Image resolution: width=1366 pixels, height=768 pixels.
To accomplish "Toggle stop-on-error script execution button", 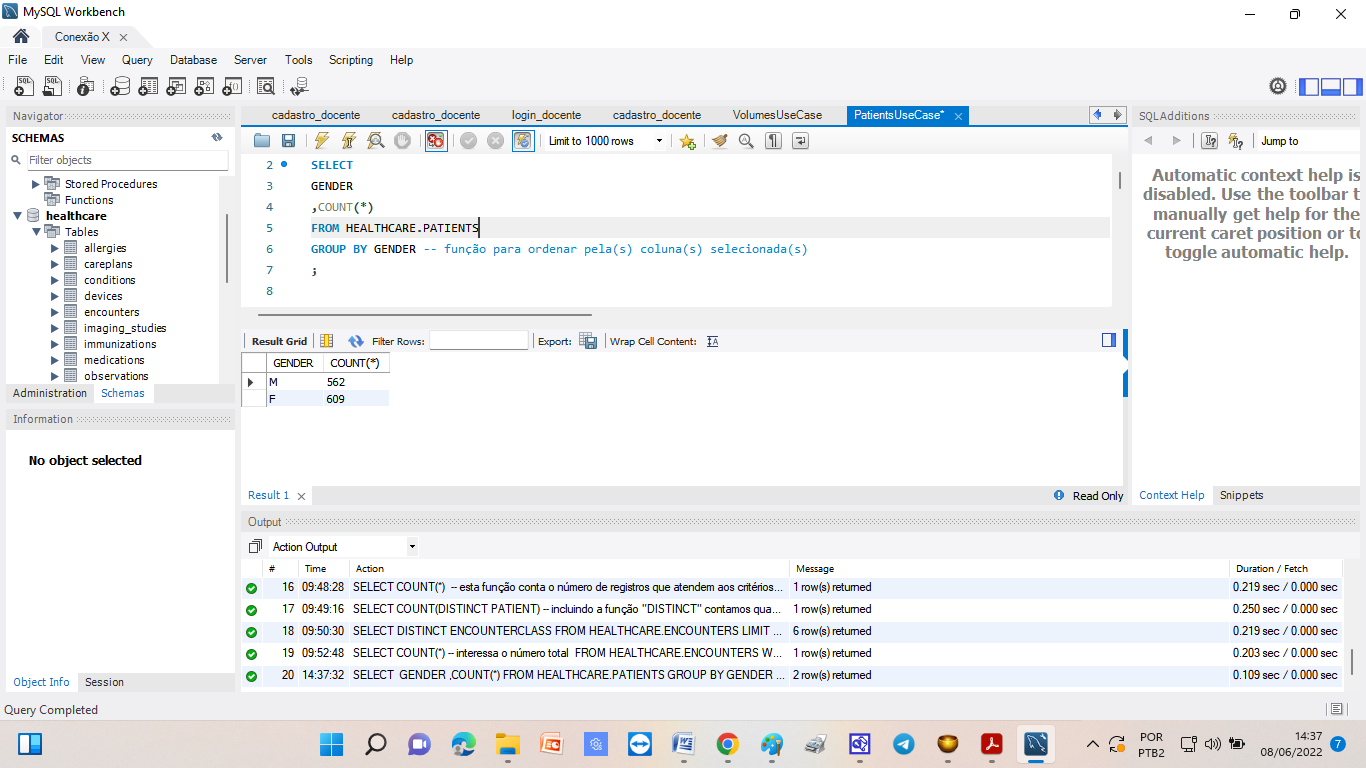I will [x=436, y=141].
